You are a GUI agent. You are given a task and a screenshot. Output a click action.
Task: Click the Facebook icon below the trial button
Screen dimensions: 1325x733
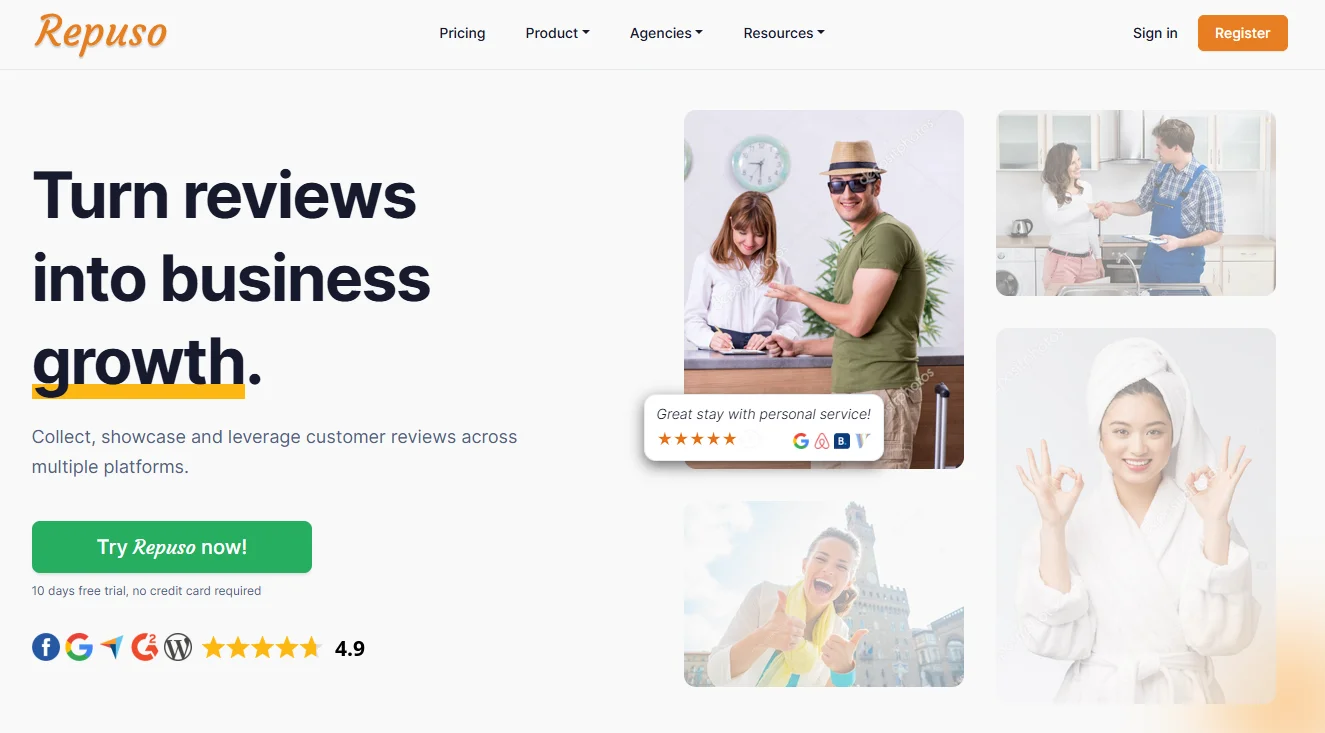click(46, 648)
